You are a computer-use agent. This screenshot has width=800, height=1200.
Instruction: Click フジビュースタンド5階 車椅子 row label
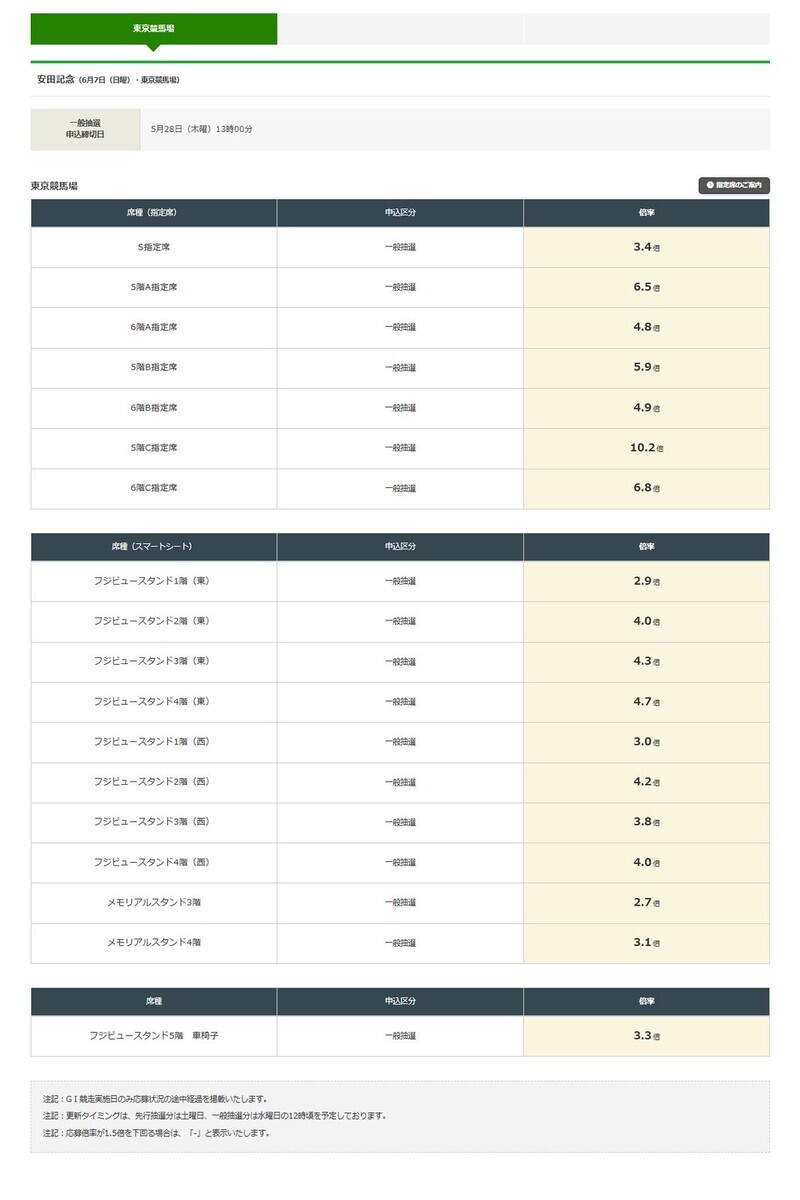154,1036
